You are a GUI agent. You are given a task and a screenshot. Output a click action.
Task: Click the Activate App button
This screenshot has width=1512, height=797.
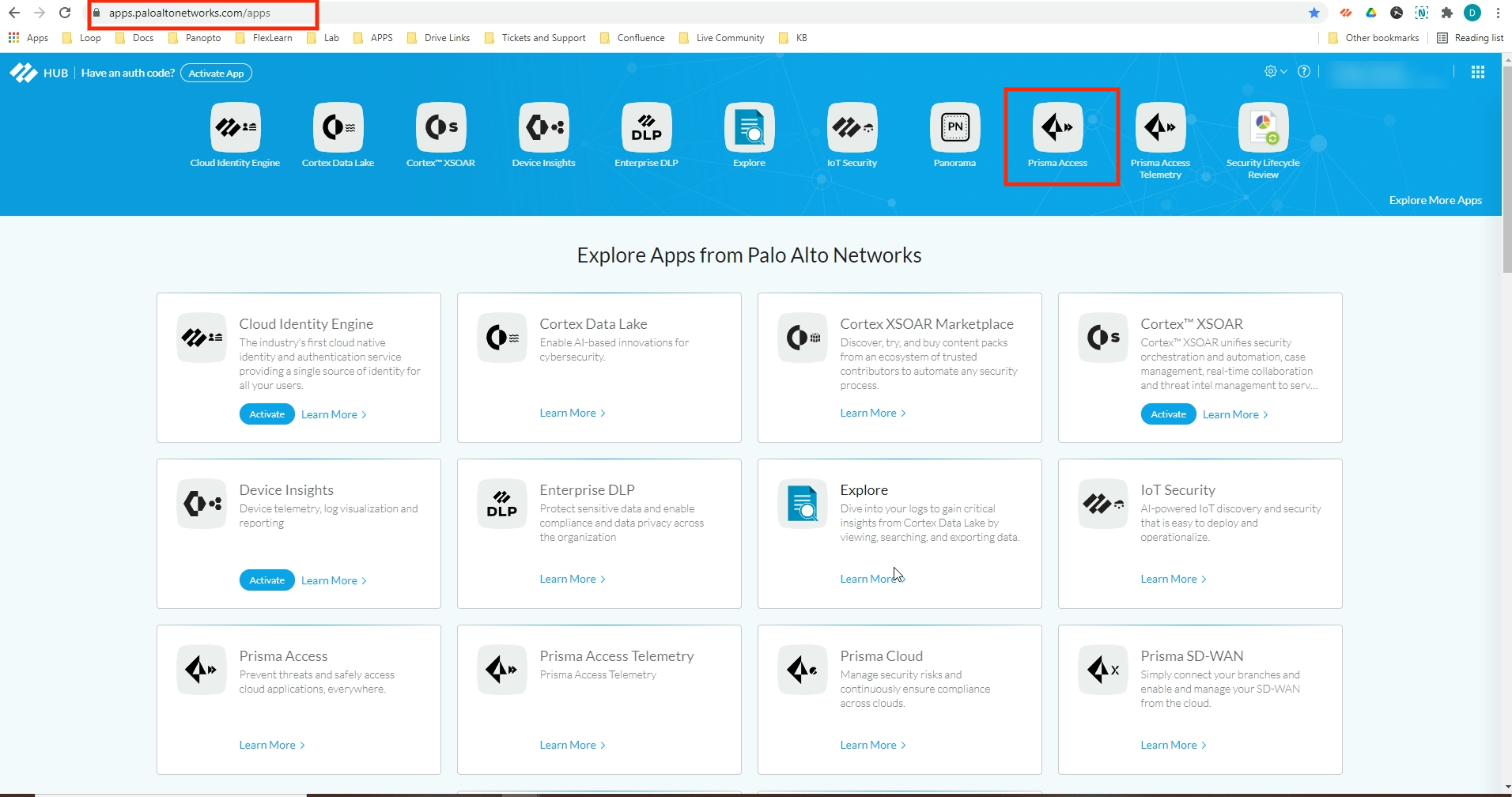point(216,74)
